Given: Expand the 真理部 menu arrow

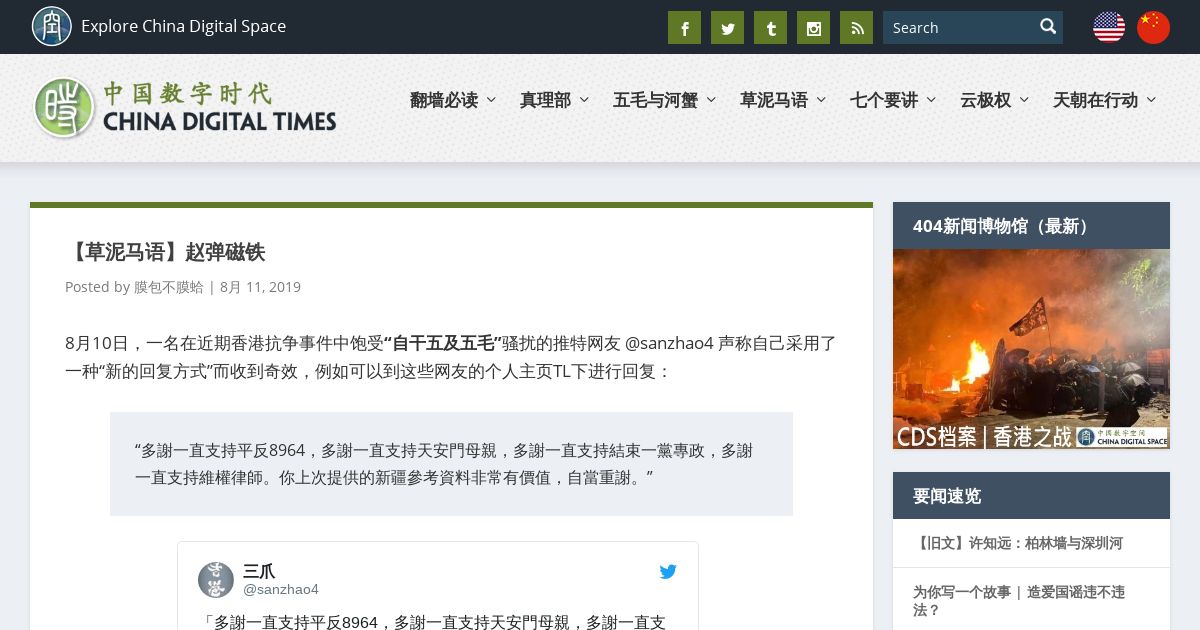Looking at the screenshot, I should [584, 100].
